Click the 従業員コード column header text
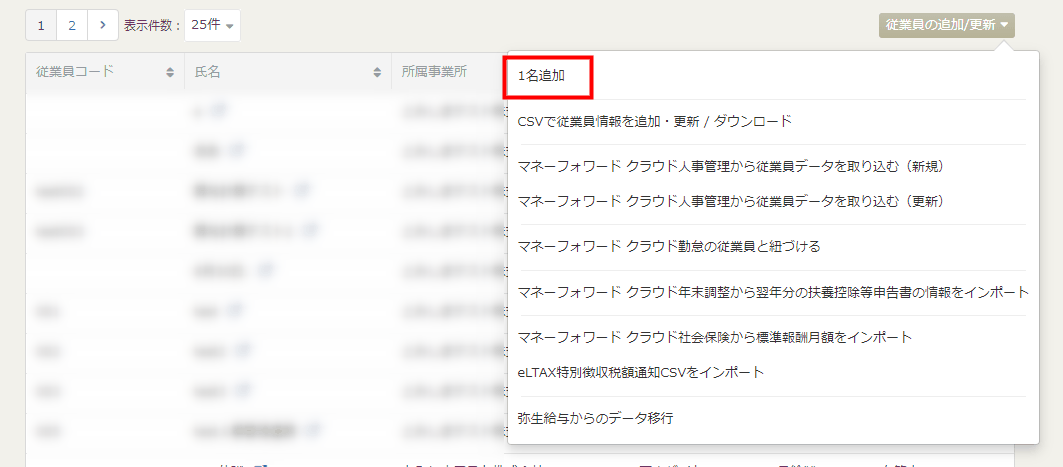The width and height of the screenshot is (1063, 467). click(75, 71)
